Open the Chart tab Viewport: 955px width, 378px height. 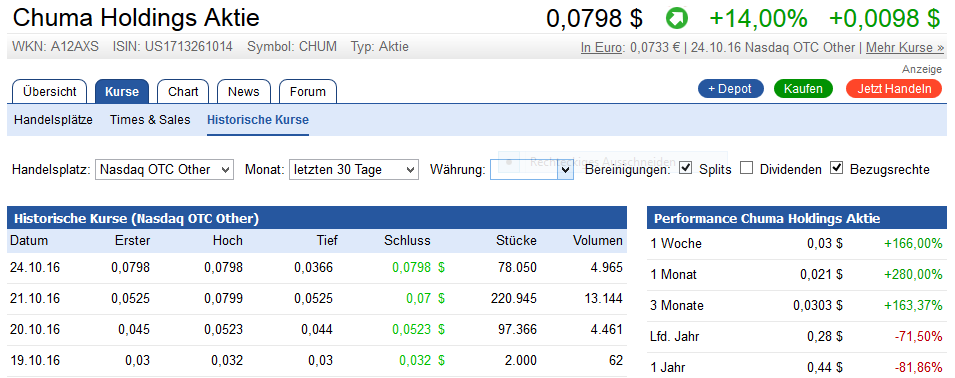coord(183,91)
